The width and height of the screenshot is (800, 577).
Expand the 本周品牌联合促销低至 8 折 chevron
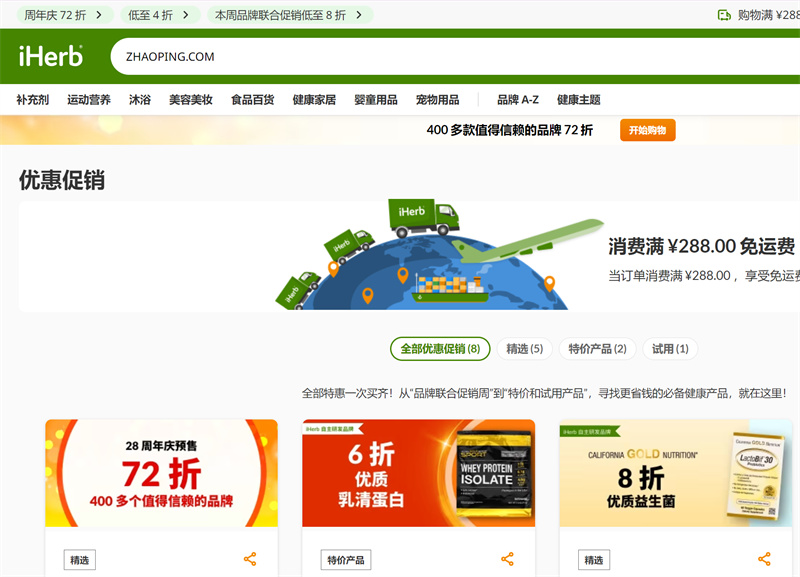[x=359, y=15]
